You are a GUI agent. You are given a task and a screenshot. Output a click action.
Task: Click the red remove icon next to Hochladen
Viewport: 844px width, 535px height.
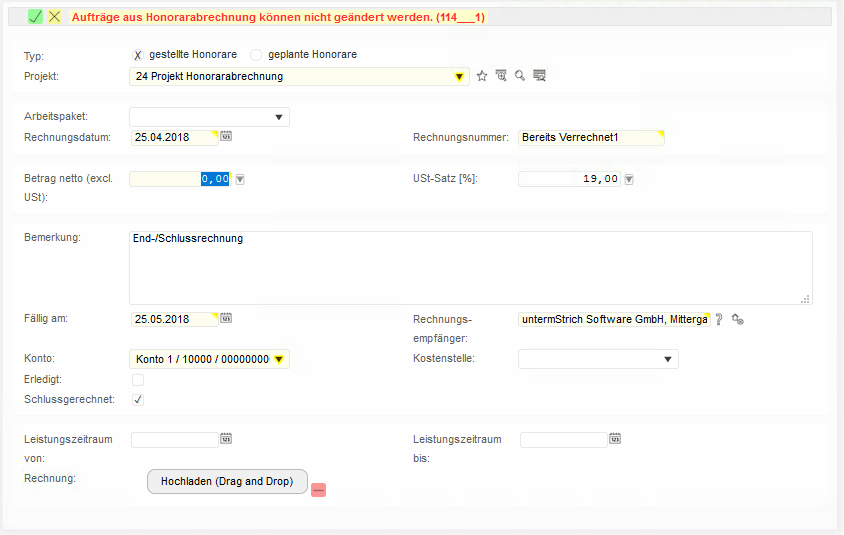[318, 489]
